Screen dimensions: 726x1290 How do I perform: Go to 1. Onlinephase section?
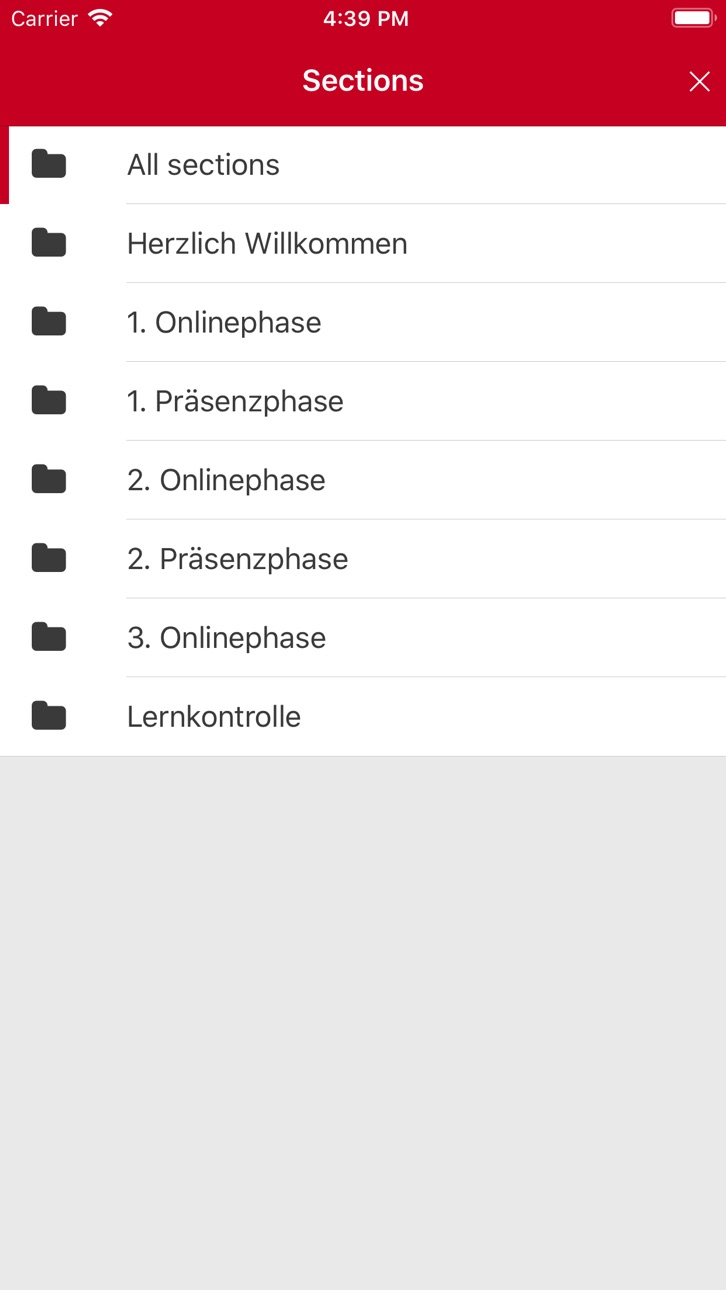[224, 323]
